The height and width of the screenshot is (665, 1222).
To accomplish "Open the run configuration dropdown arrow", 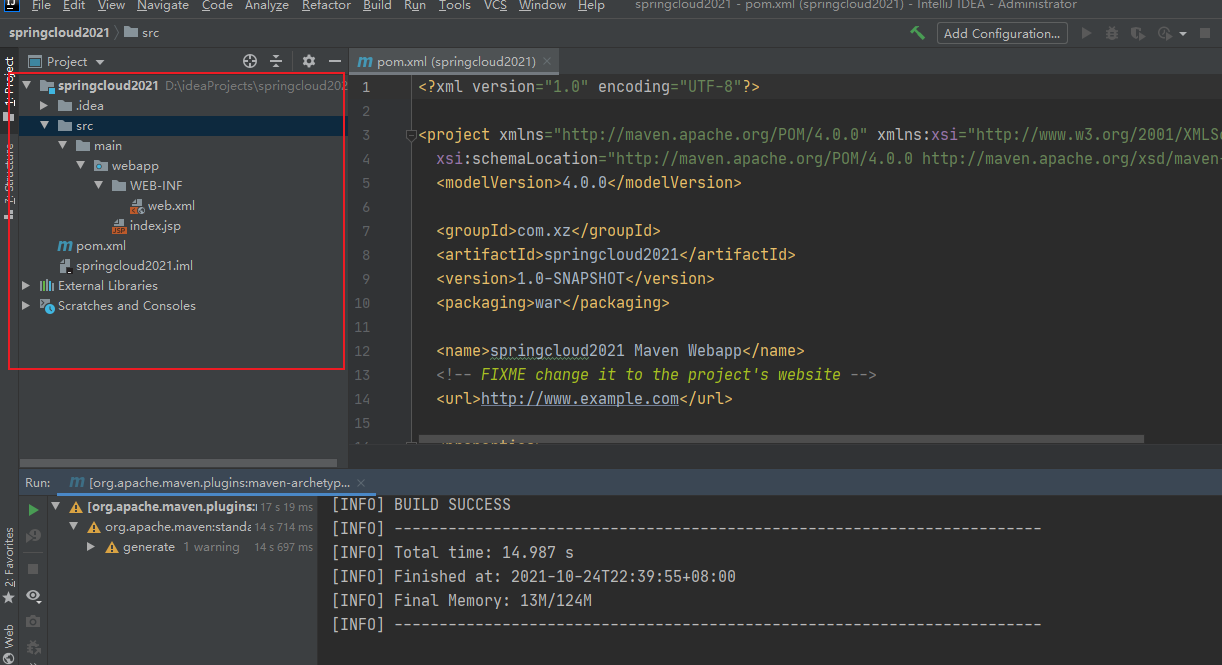I will coord(1183,34).
